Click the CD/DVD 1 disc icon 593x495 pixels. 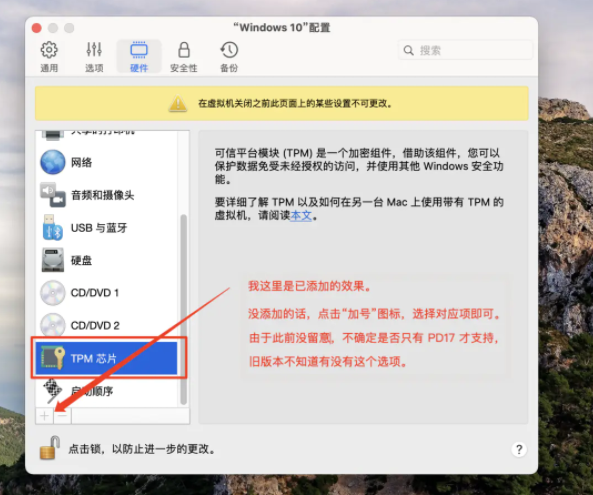coord(53,293)
